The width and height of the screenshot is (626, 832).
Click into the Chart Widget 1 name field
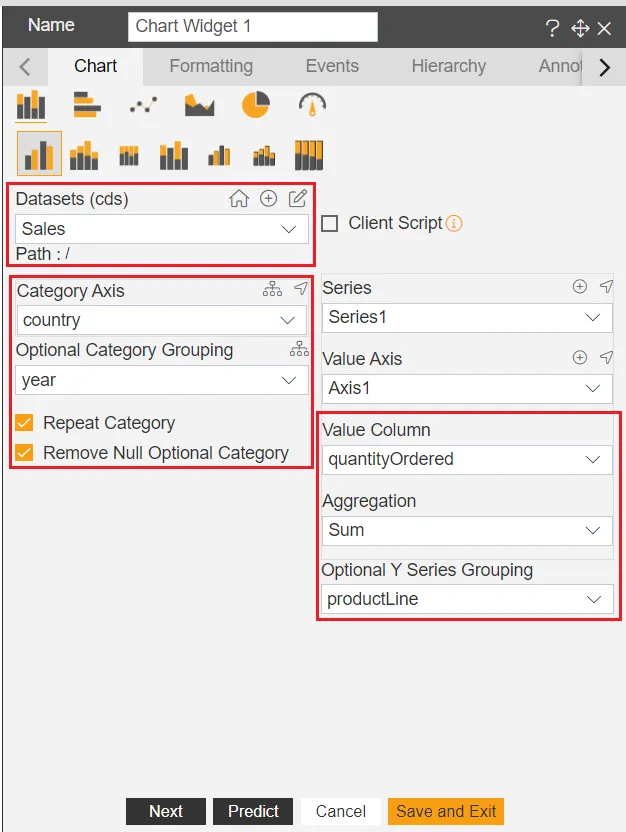(253, 27)
